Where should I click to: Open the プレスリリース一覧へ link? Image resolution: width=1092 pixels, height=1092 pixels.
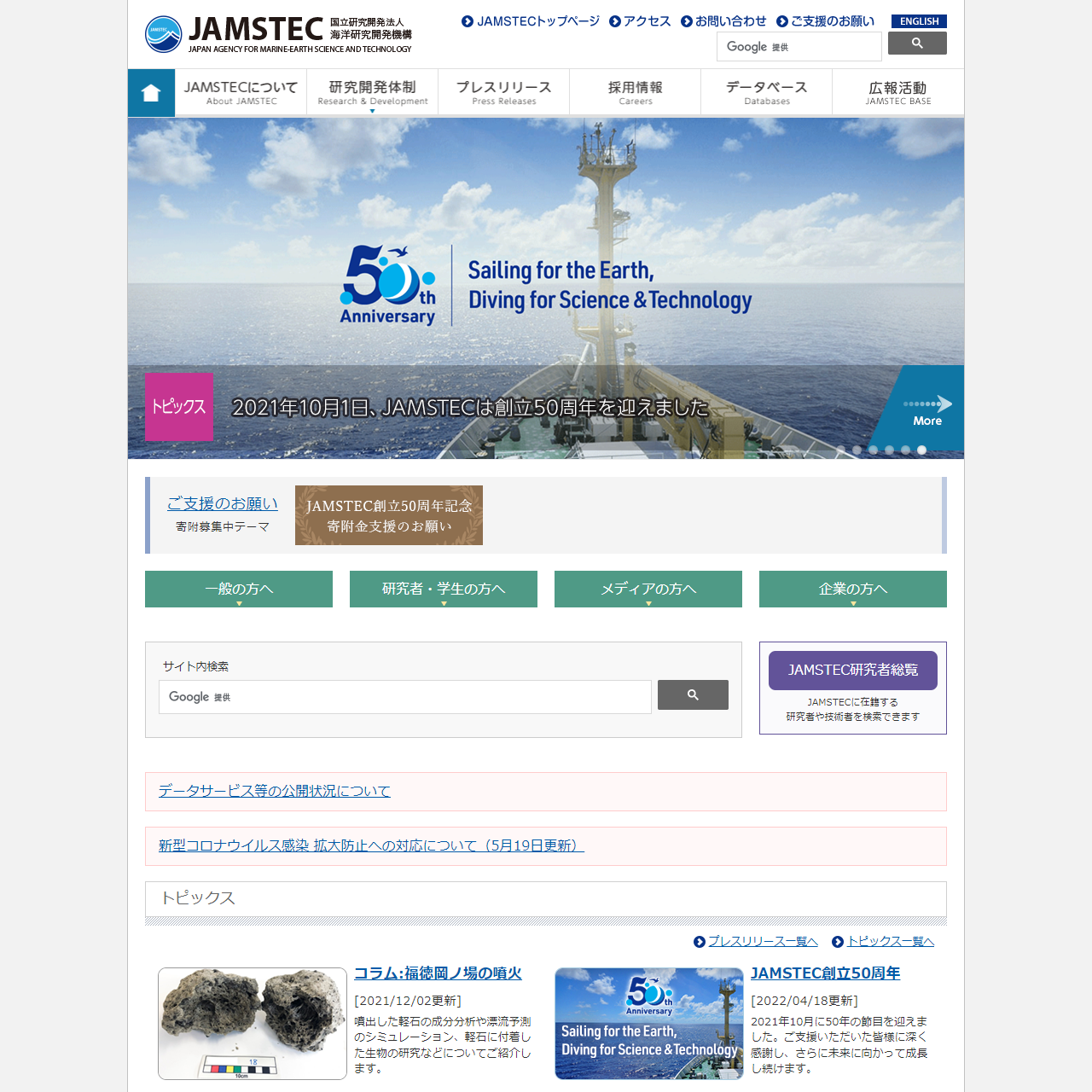(x=764, y=942)
